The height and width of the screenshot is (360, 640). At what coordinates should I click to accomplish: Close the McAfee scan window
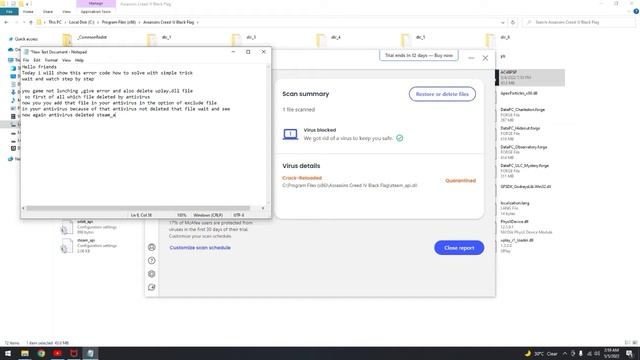click(x=485, y=58)
